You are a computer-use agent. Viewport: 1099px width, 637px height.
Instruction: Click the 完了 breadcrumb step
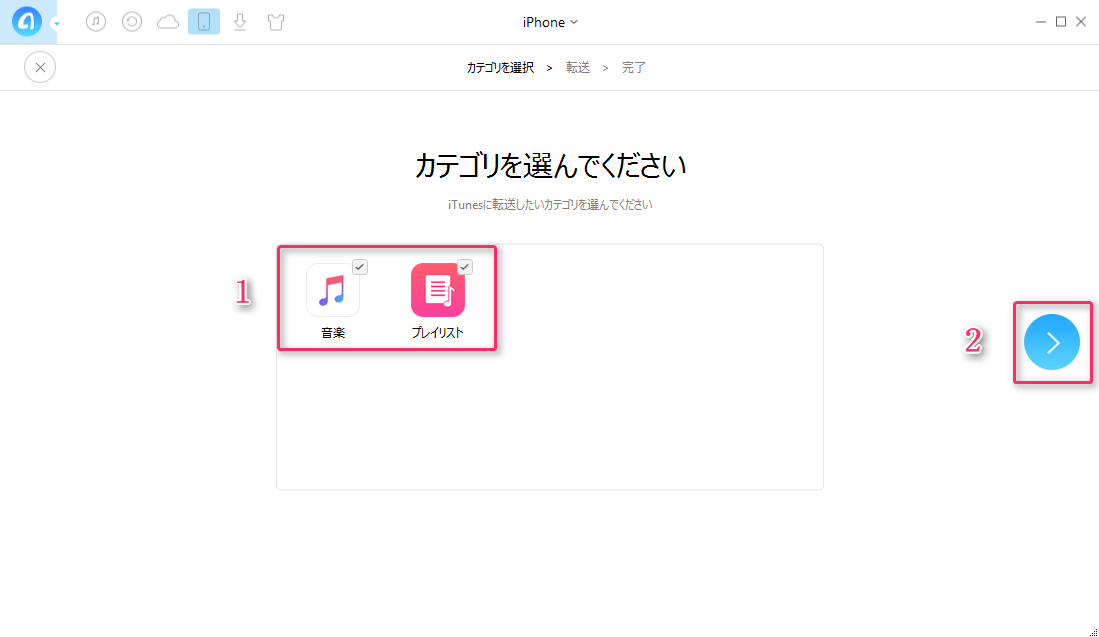click(634, 68)
